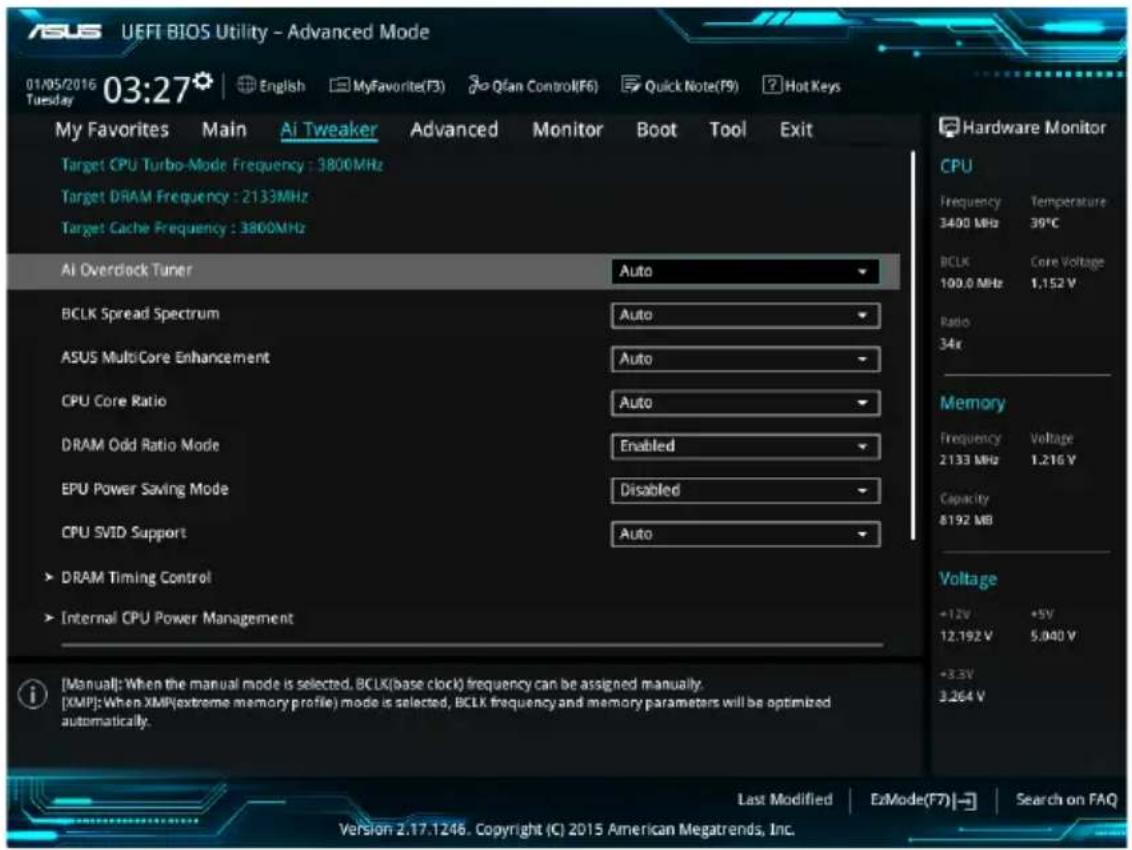Click the English language label
This screenshot has height=850, width=1132.
pos(282,86)
